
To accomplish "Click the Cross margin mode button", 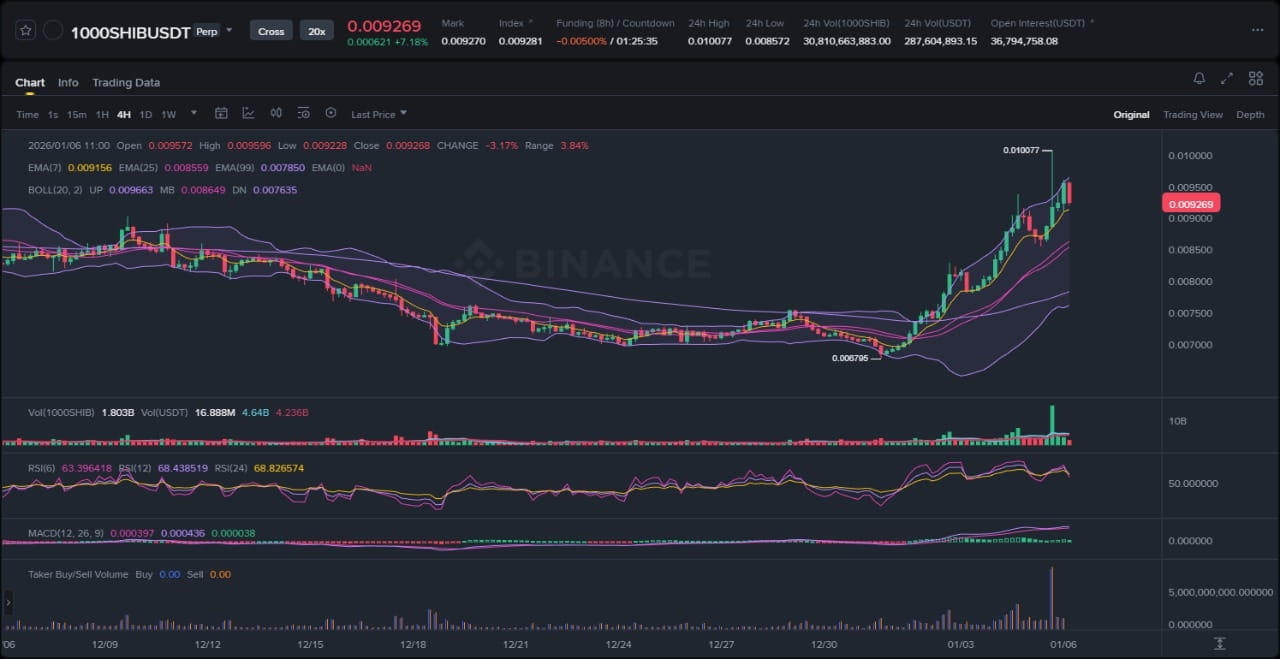I will pyautogui.click(x=271, y=31).
